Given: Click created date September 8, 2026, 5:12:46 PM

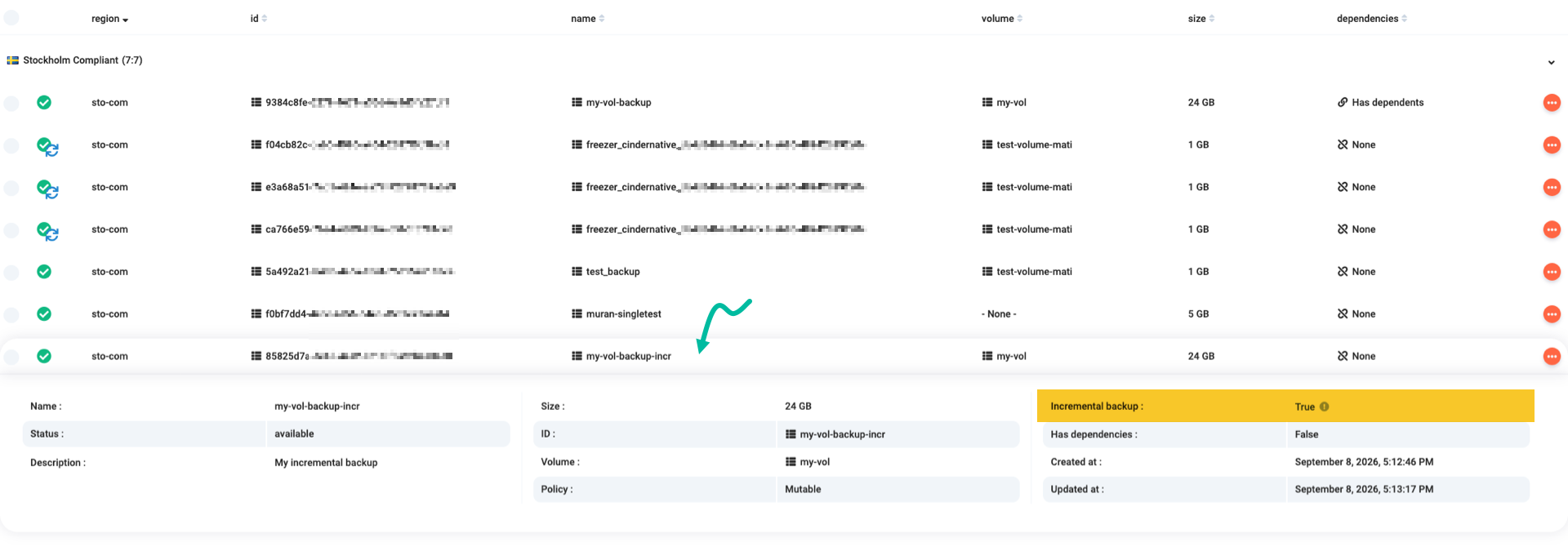Looking at the screenshot, I should (x=1364, y=462).
